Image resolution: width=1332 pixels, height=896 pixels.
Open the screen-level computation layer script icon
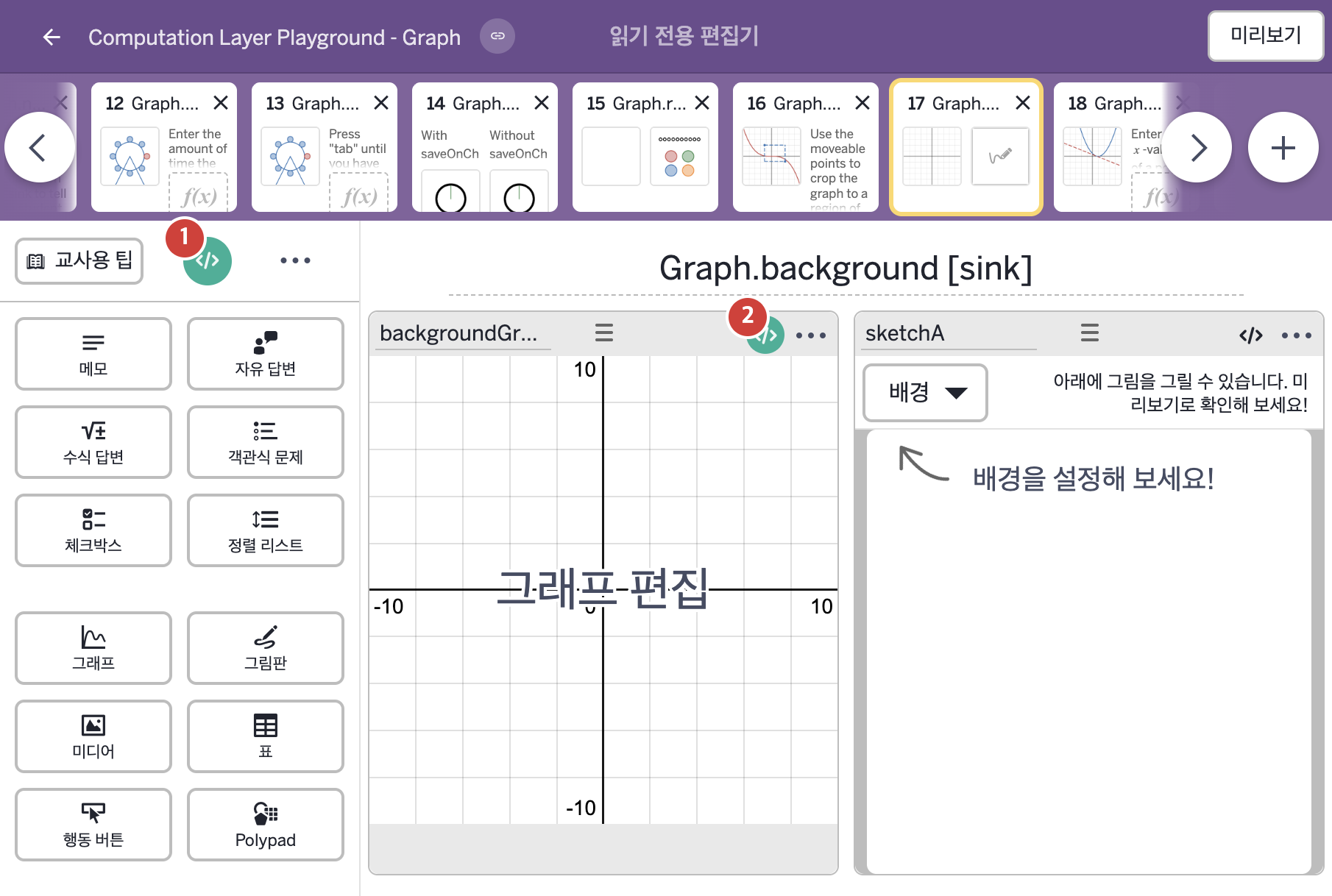(x=208, y=260)
